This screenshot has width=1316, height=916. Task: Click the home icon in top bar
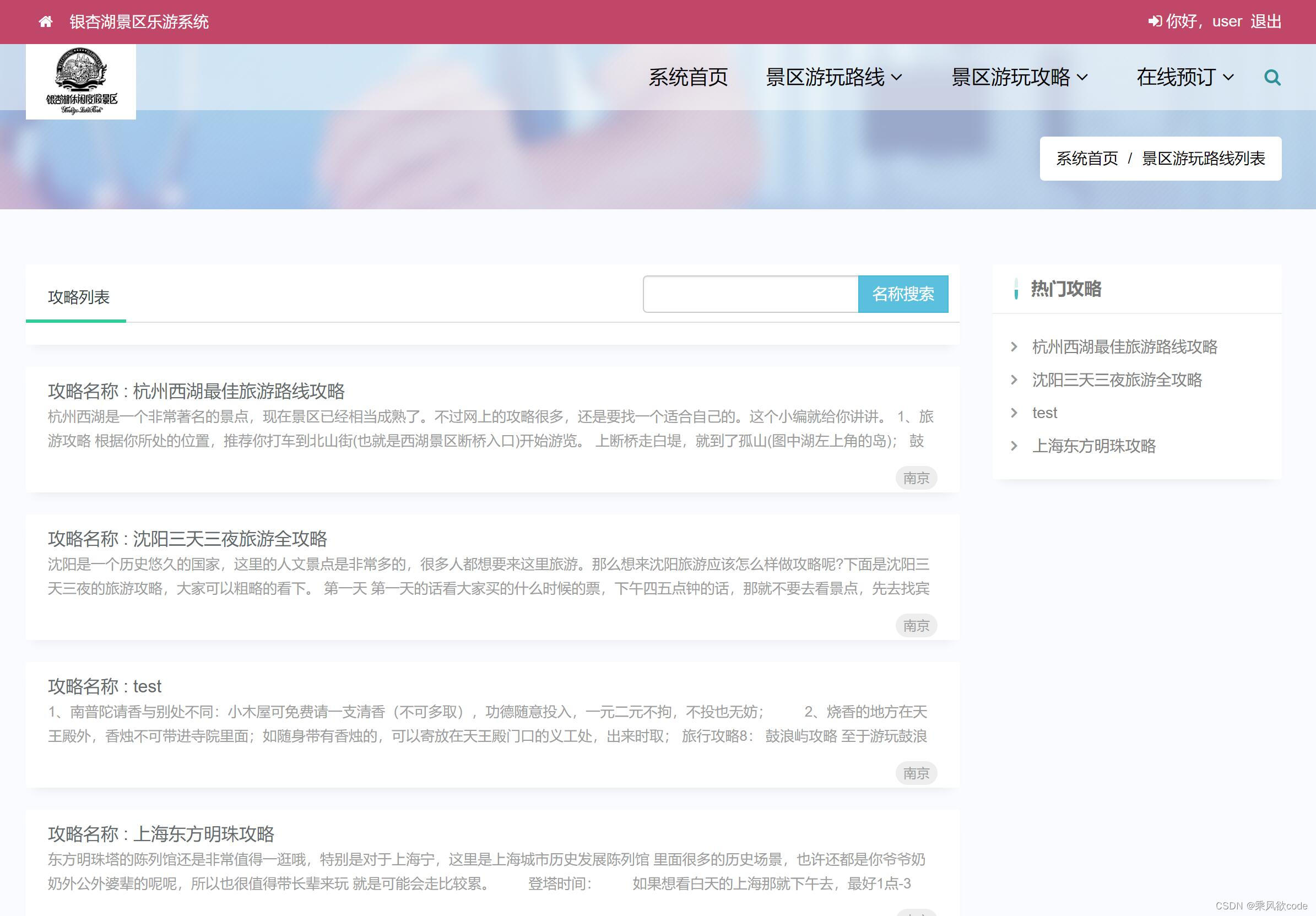point(46,22)
